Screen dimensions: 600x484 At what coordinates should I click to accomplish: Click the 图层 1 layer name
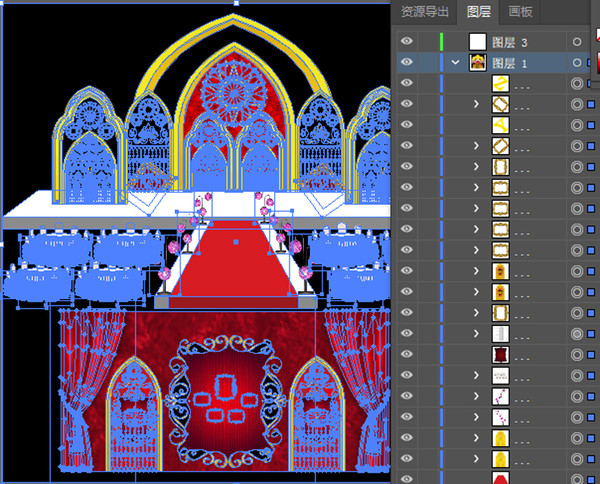509,63
